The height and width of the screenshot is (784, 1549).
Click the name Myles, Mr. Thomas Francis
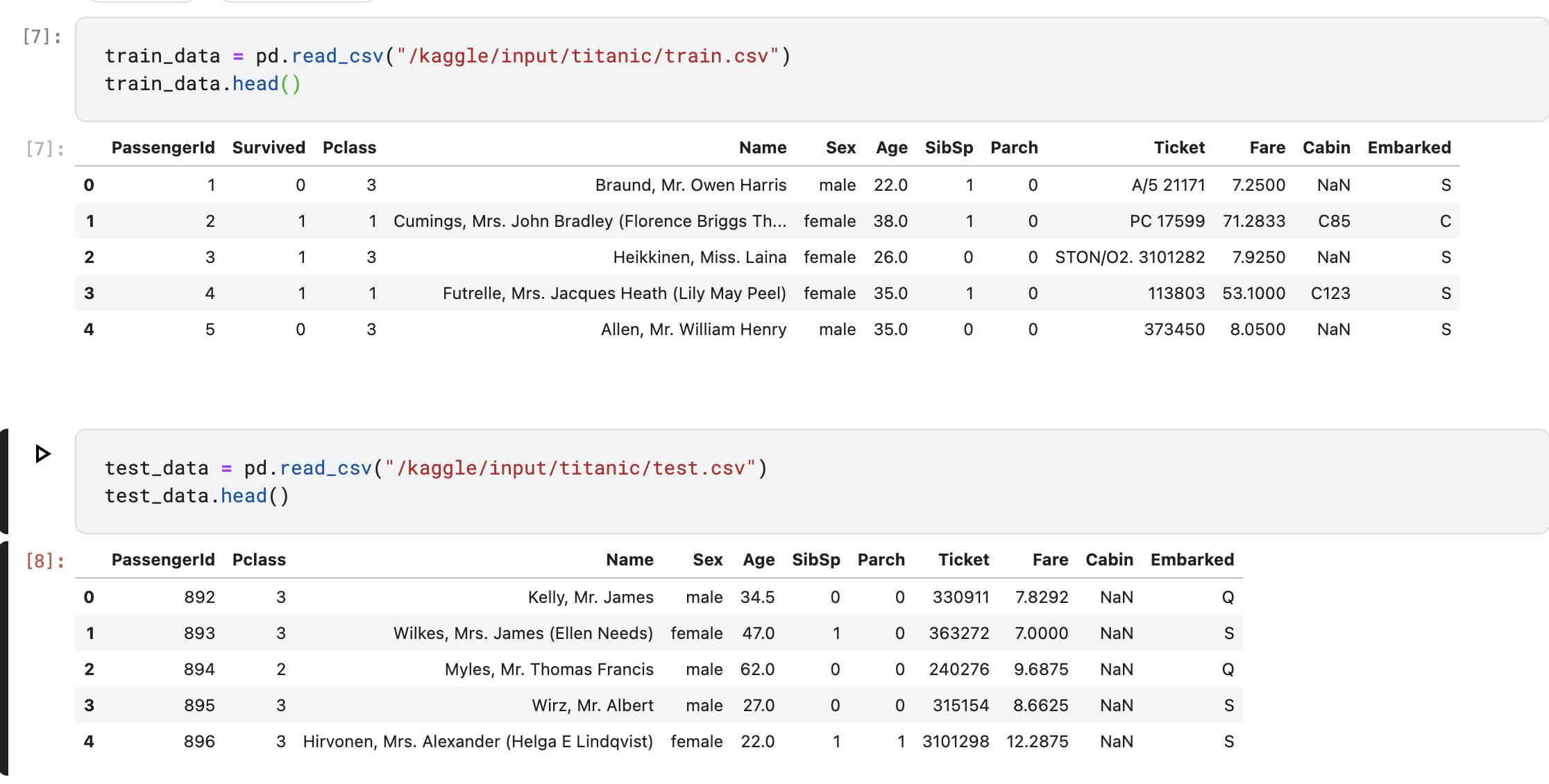[549, 670]
